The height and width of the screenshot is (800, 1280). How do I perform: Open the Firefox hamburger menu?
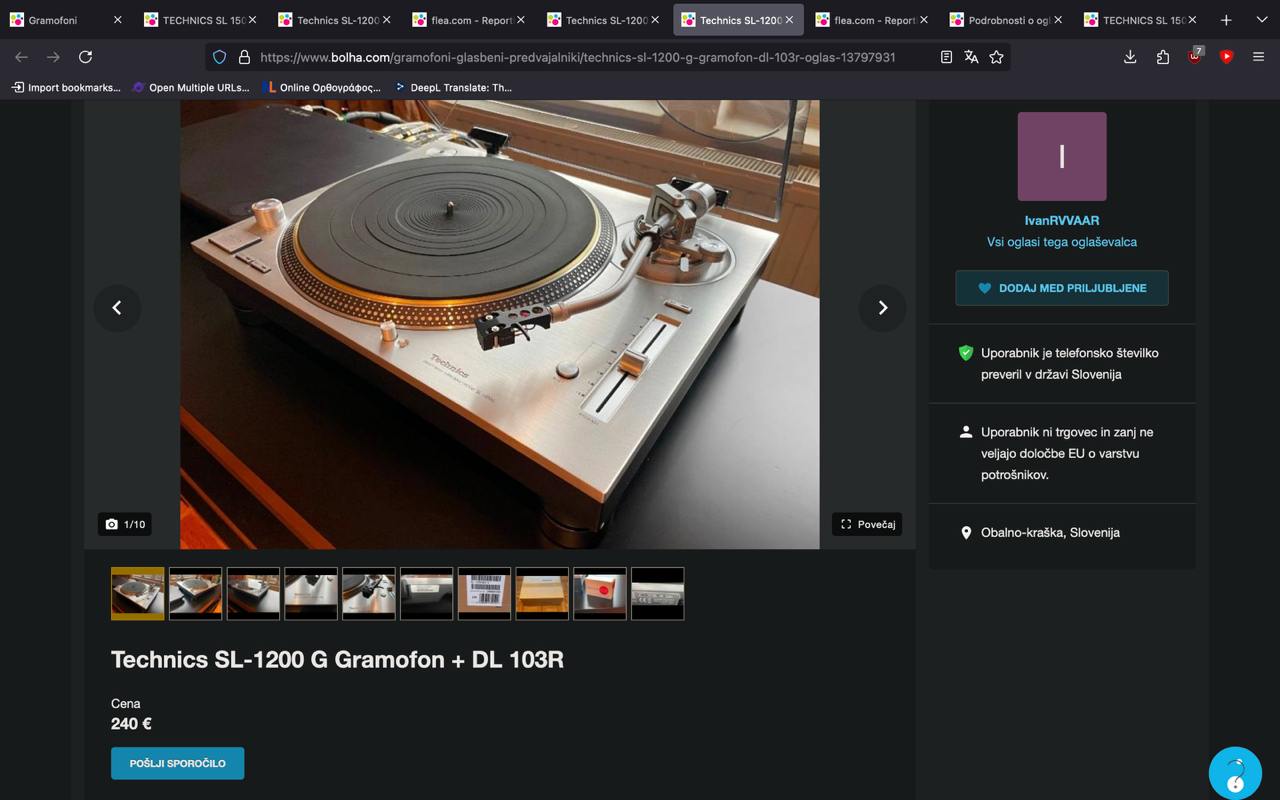(x=1258, y=57)
